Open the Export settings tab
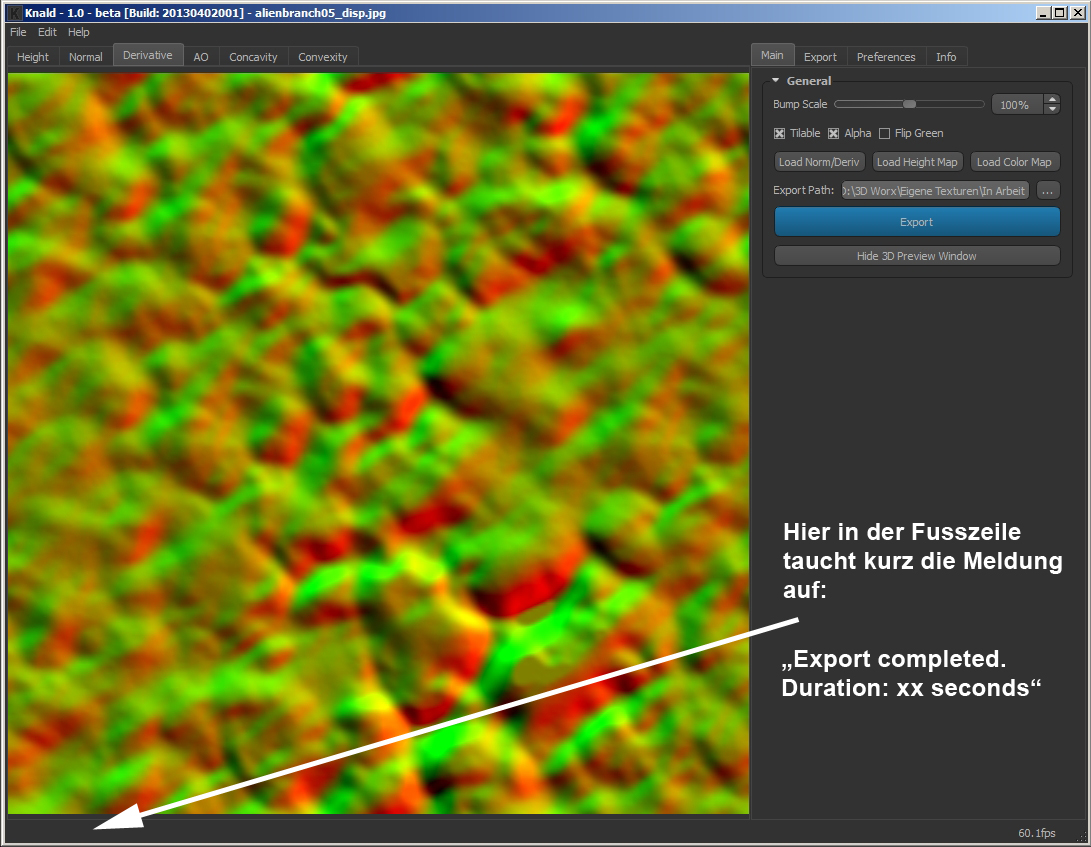The image size is (1091, 847). [x=820, y=57]
